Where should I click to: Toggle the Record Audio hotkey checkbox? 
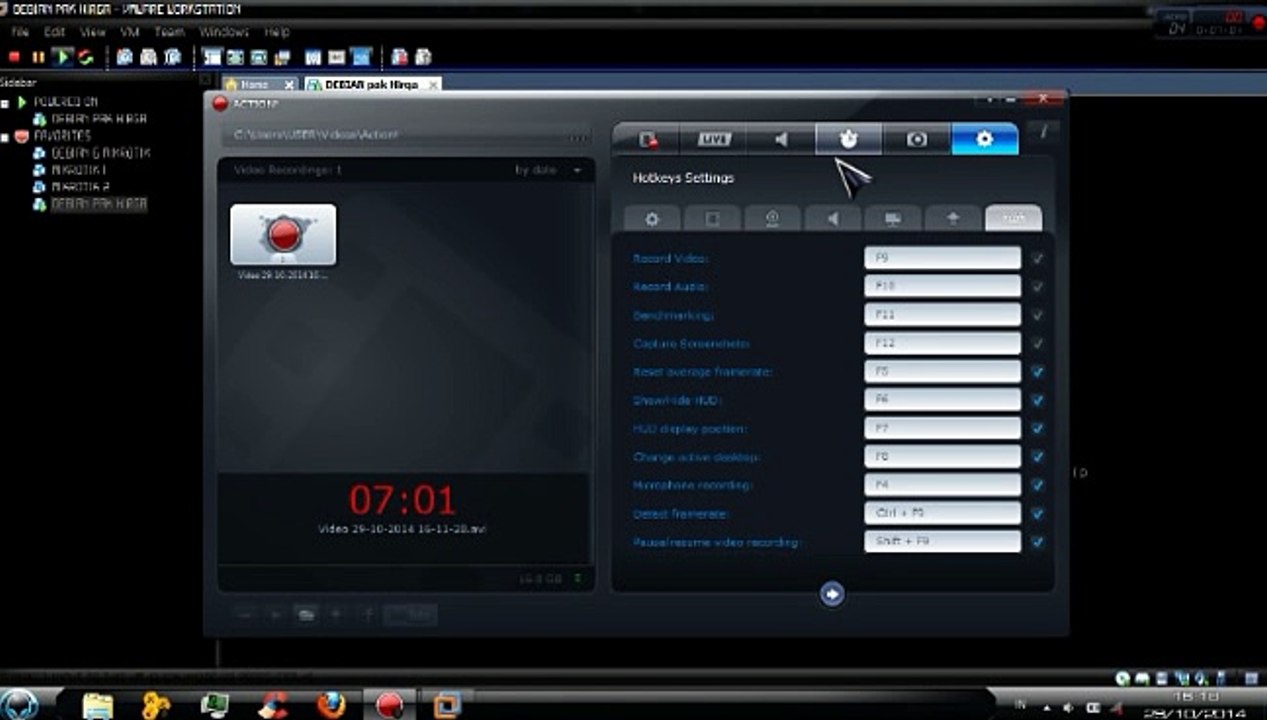click(1038, 286)
